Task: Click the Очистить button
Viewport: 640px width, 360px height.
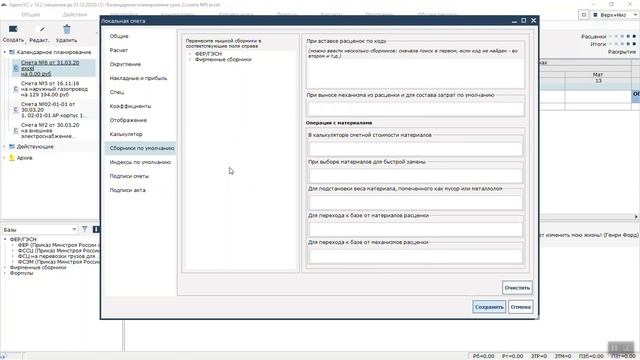Action: coord(517,288)
